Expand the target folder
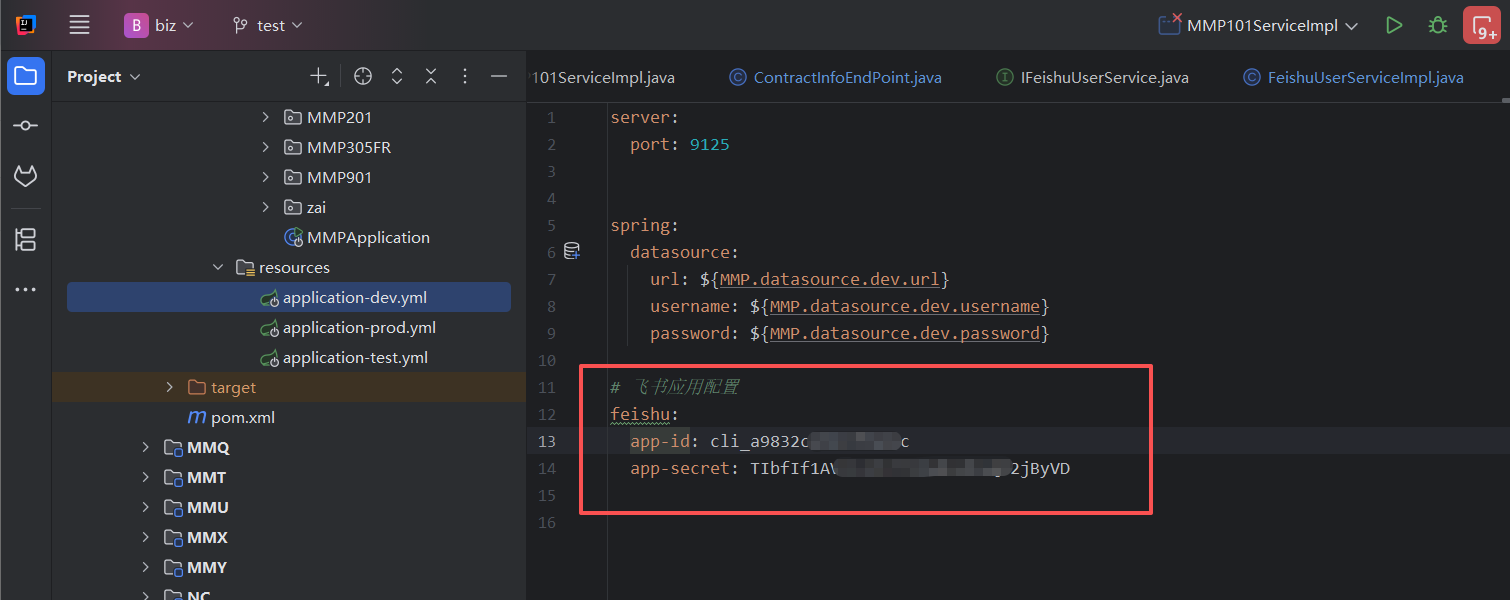The height and width of the screenshot is (600, 1510). pyautogui.click(x=170, y=387)
